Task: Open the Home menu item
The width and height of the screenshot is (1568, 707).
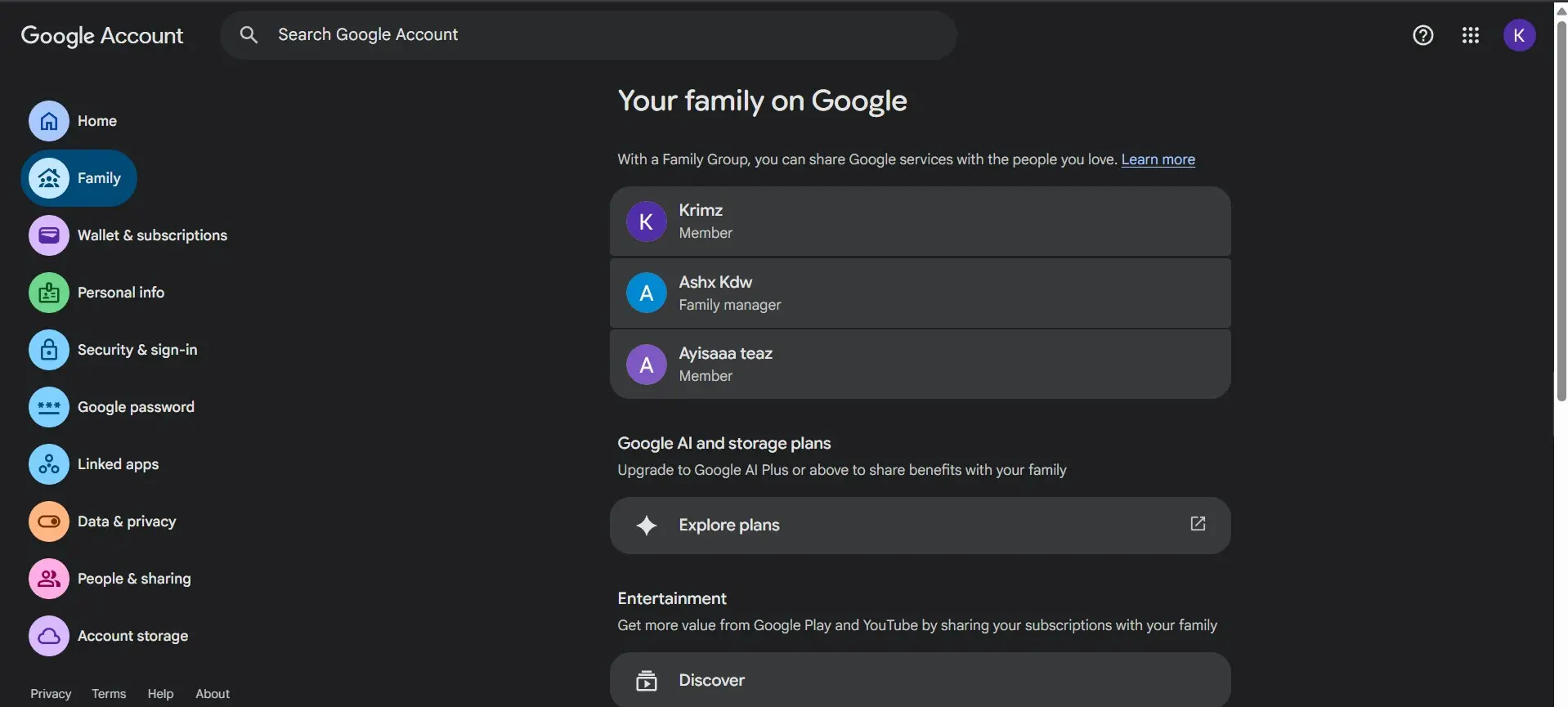Action: [x=97, y=121]
